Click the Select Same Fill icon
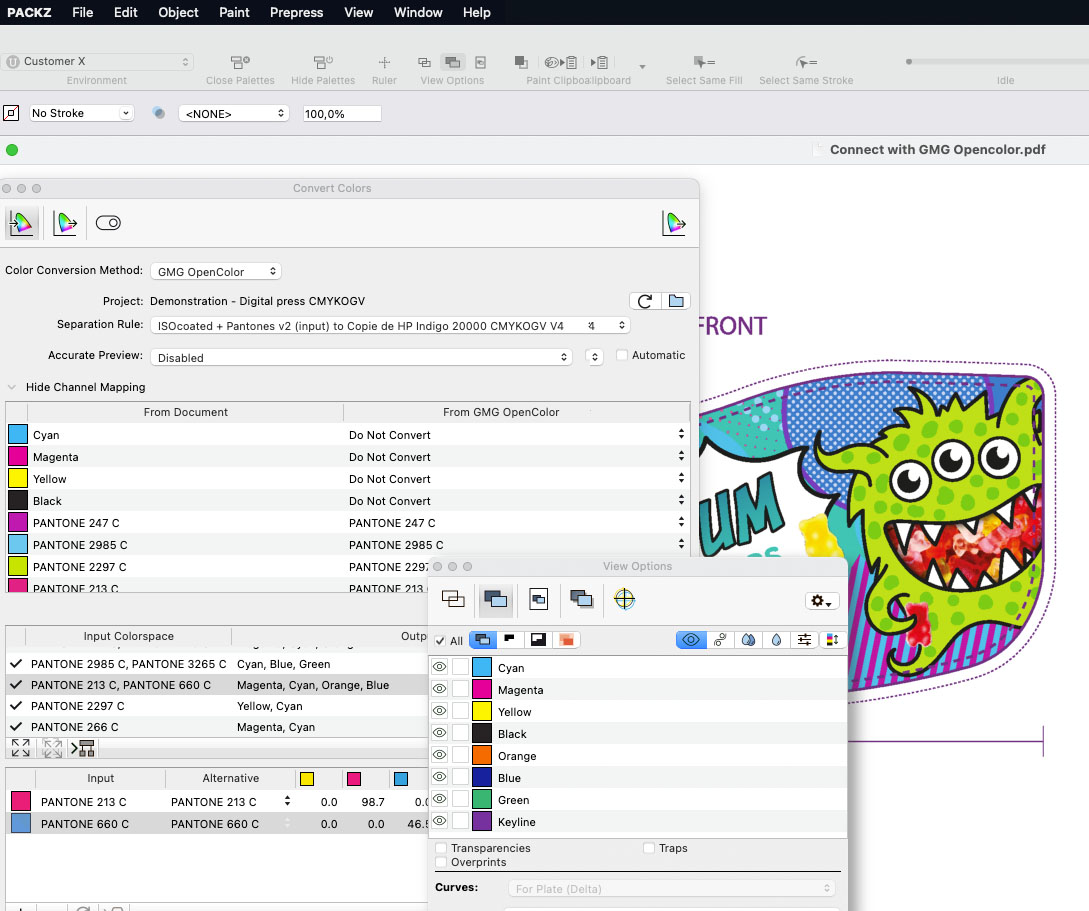 tap(704, 62)
